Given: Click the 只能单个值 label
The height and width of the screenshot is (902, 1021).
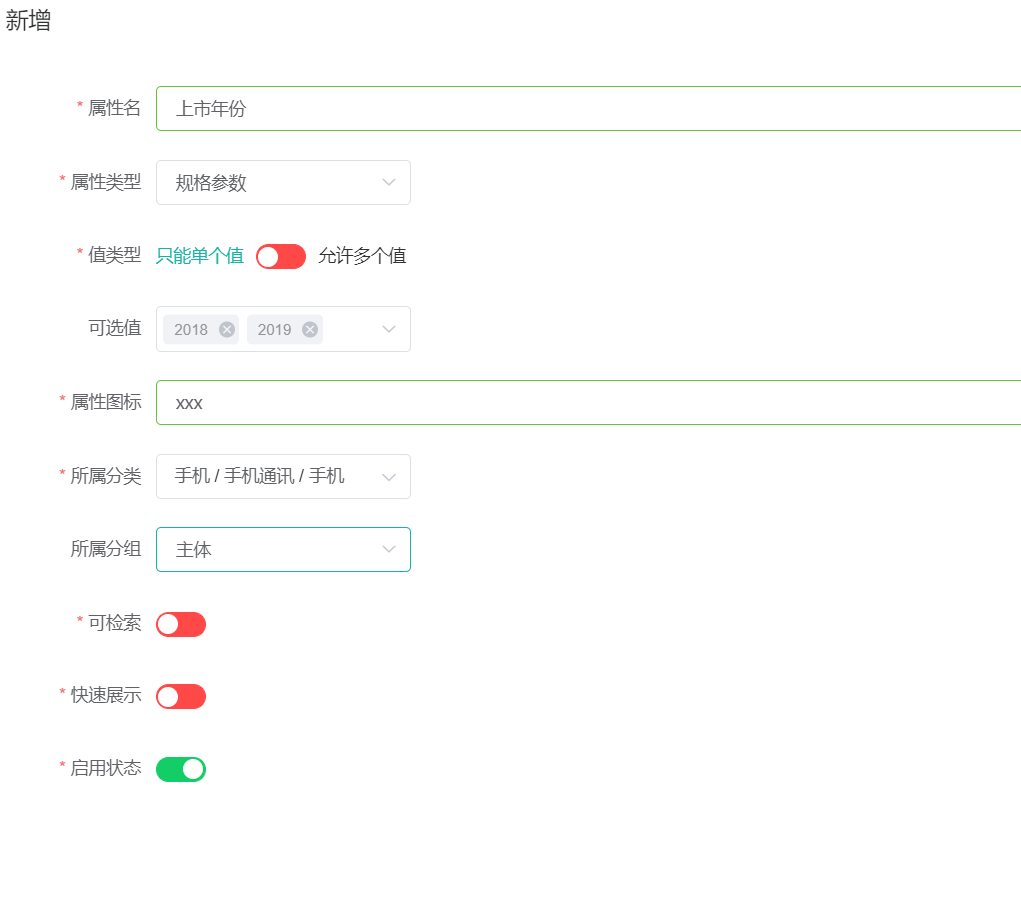Looking at the screenshot, I should 200,256.
